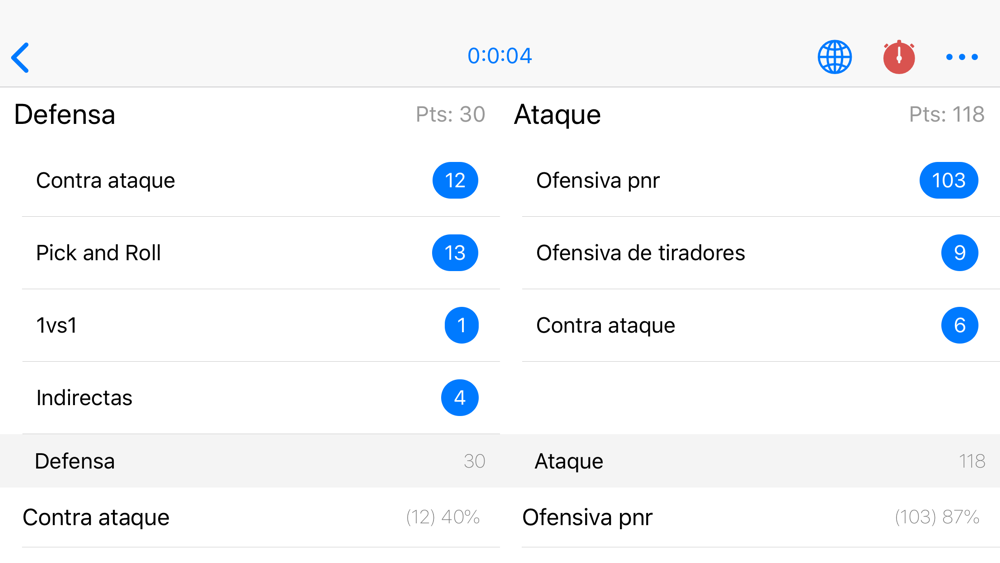Tap the 4 badge for Indirectas
The width and height of the screenshot is (1000, 563).
click(x=460, y=398)
